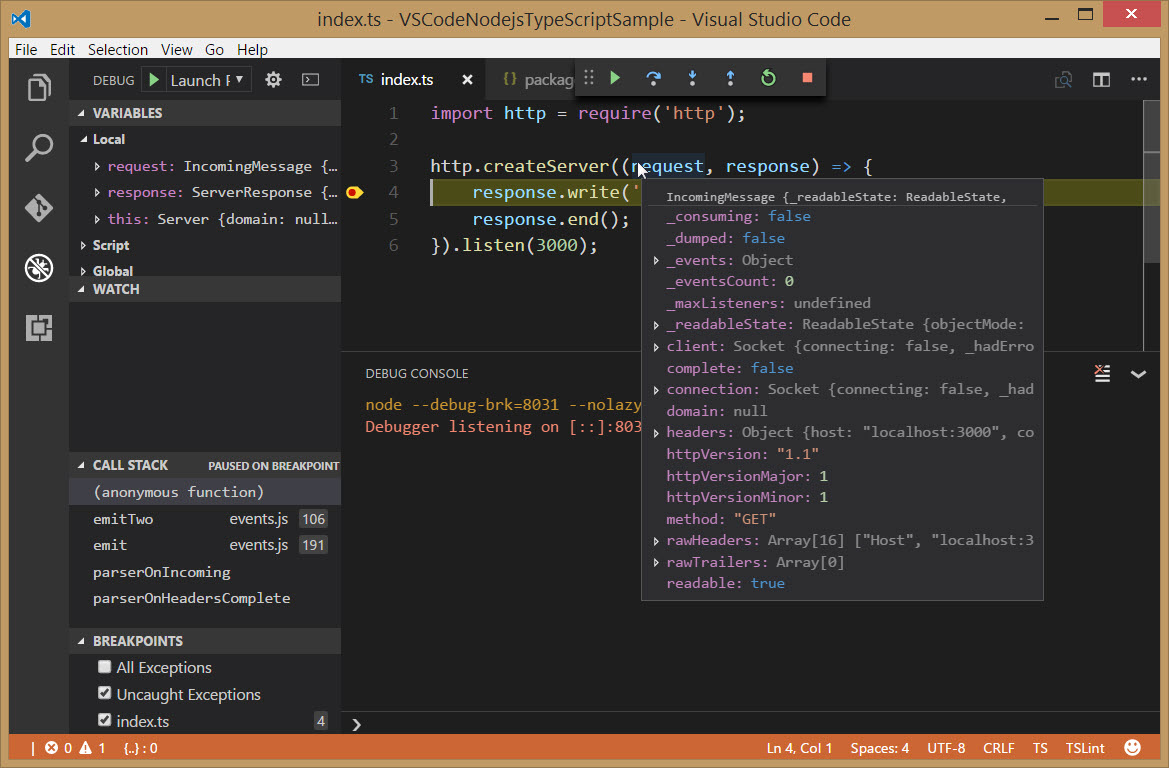1169x768 pixels.
Task: Open the Debug view bug icon
Action: [x=39, y=268]
